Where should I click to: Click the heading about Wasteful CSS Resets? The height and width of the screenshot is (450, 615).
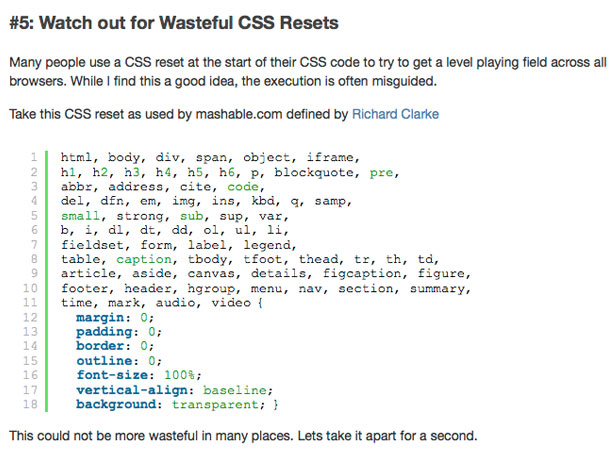click(174, 23)
